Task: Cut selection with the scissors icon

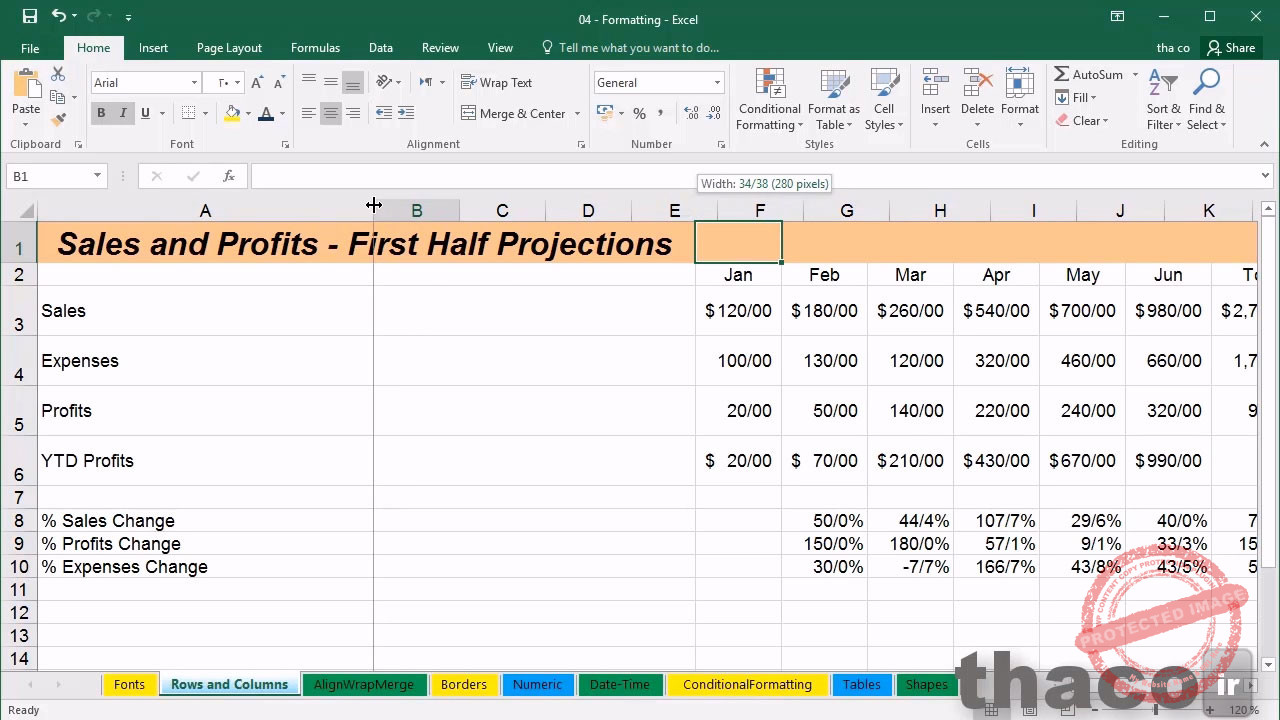Action: tap(58, 75)
